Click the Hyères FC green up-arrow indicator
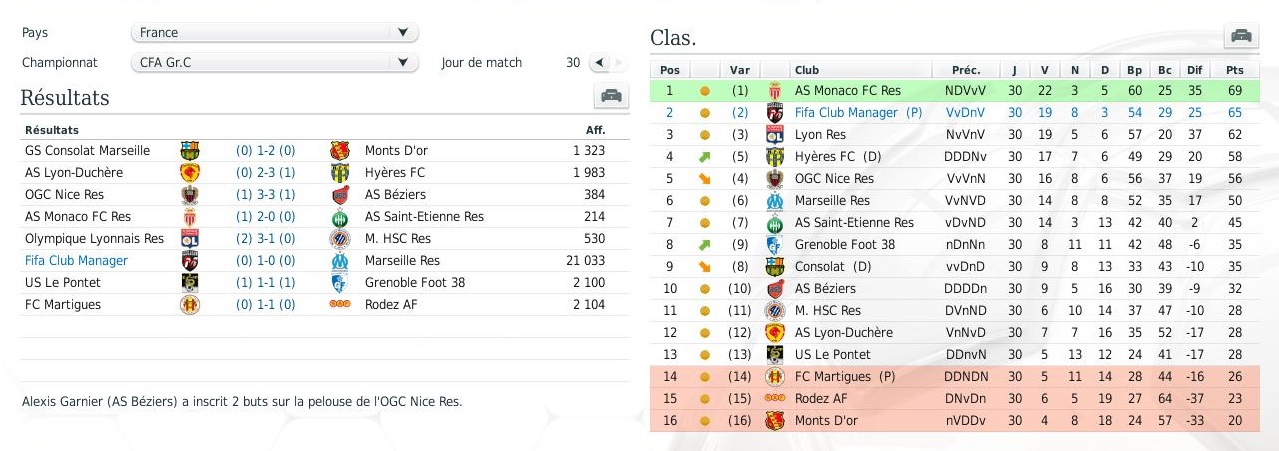Viewport: 1279px width, 451px height. [704, 157]
